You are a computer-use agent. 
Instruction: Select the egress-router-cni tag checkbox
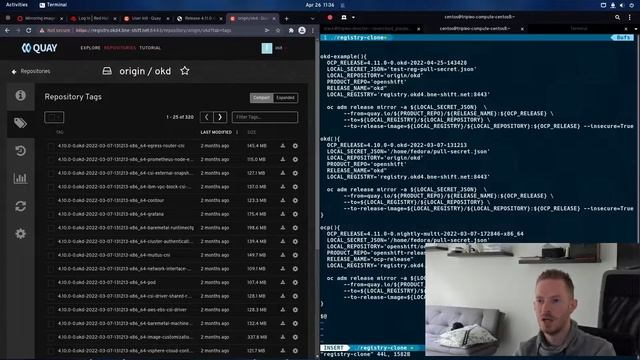[51, 146]
